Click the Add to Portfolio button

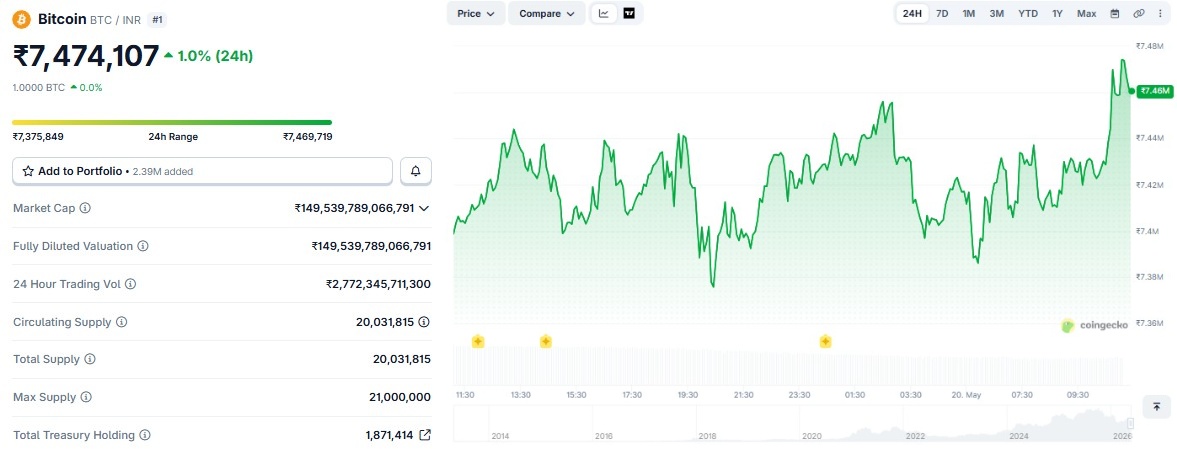tap(203, 171)
